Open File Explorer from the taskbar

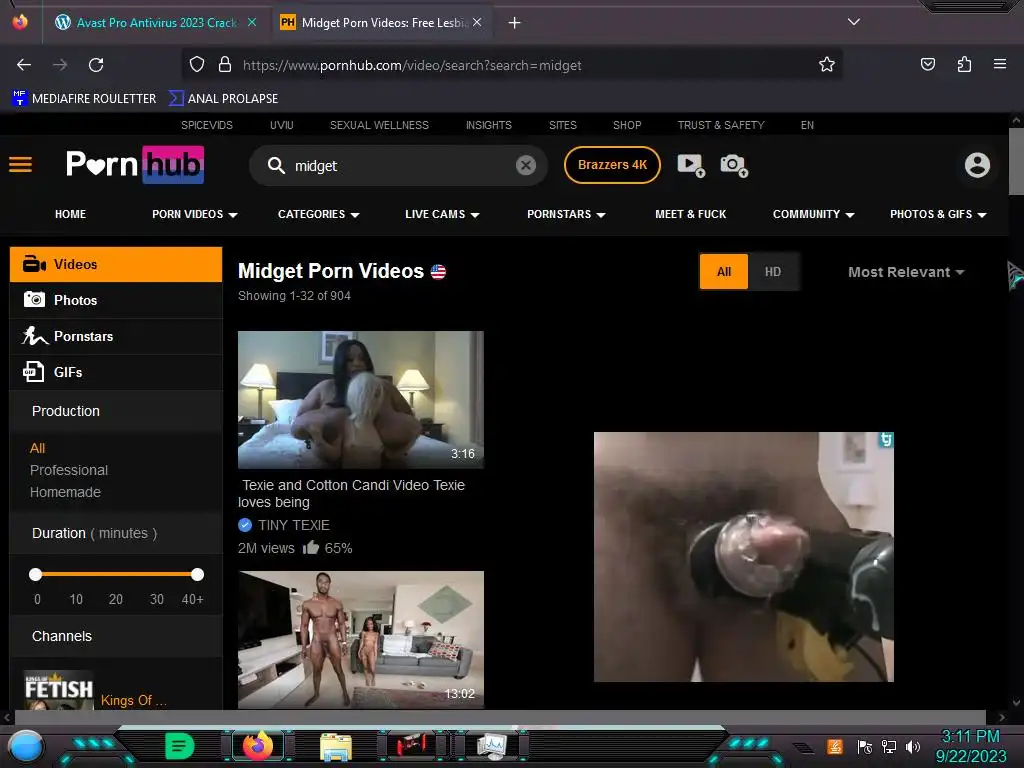[x=336, y=746]
